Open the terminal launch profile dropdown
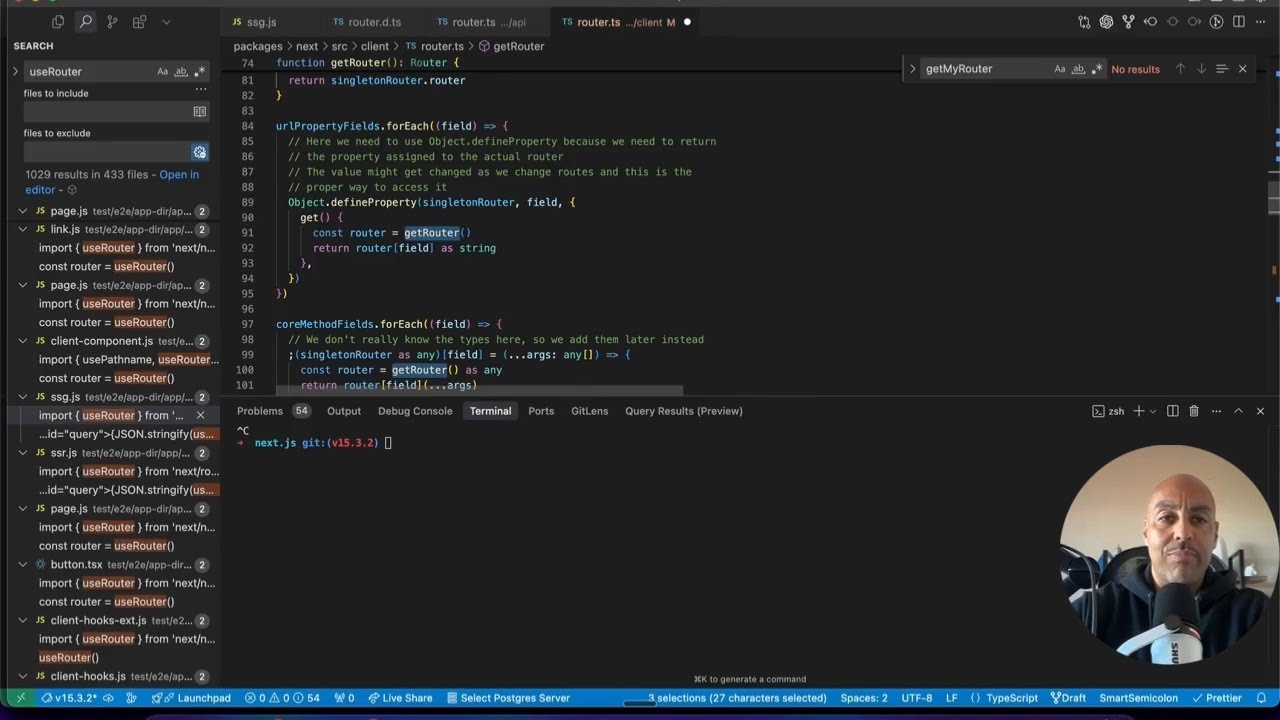Screen dimensions: 1280x720 [x=1152, y=411]
